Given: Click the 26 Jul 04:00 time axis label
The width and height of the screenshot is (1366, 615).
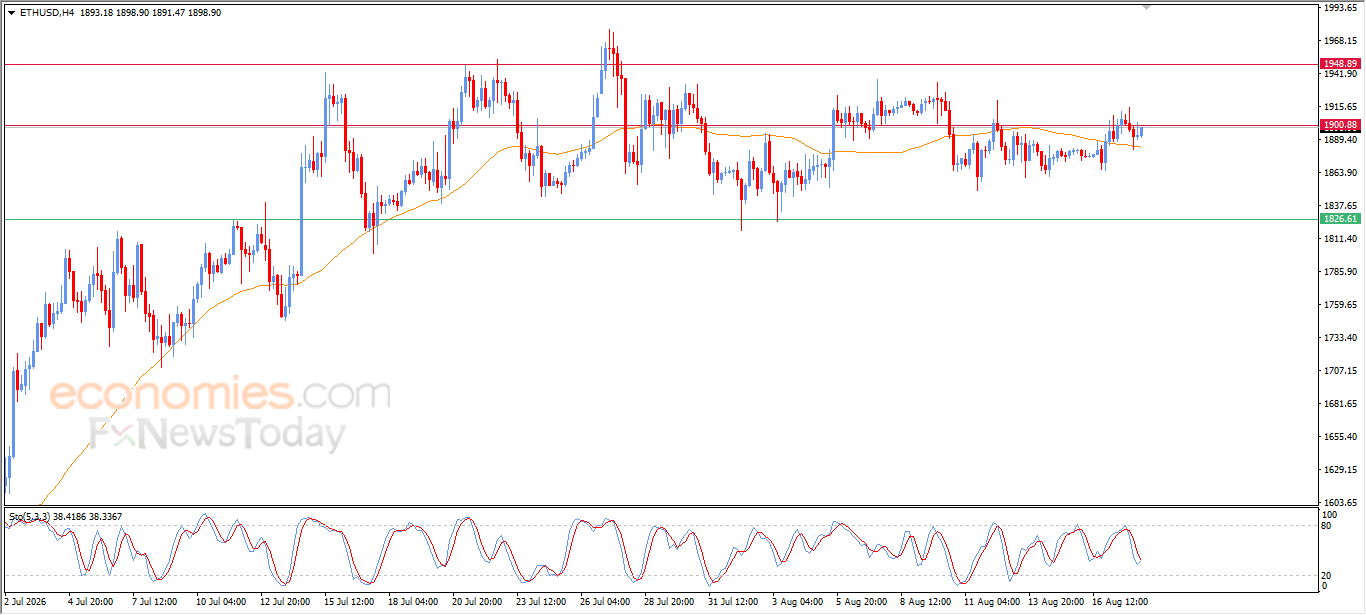Looking at the screenshot, I should pos(605,603).
